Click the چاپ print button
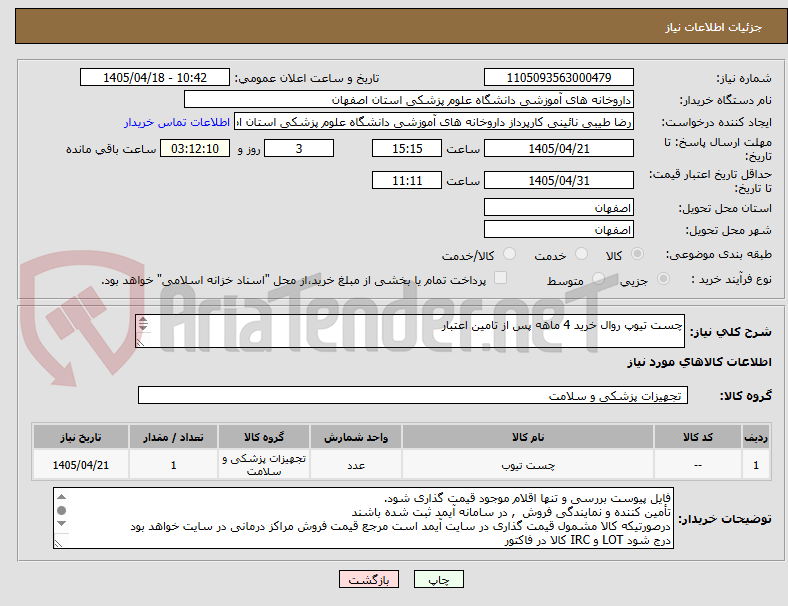The image size is (788, 606). (439, 579)
